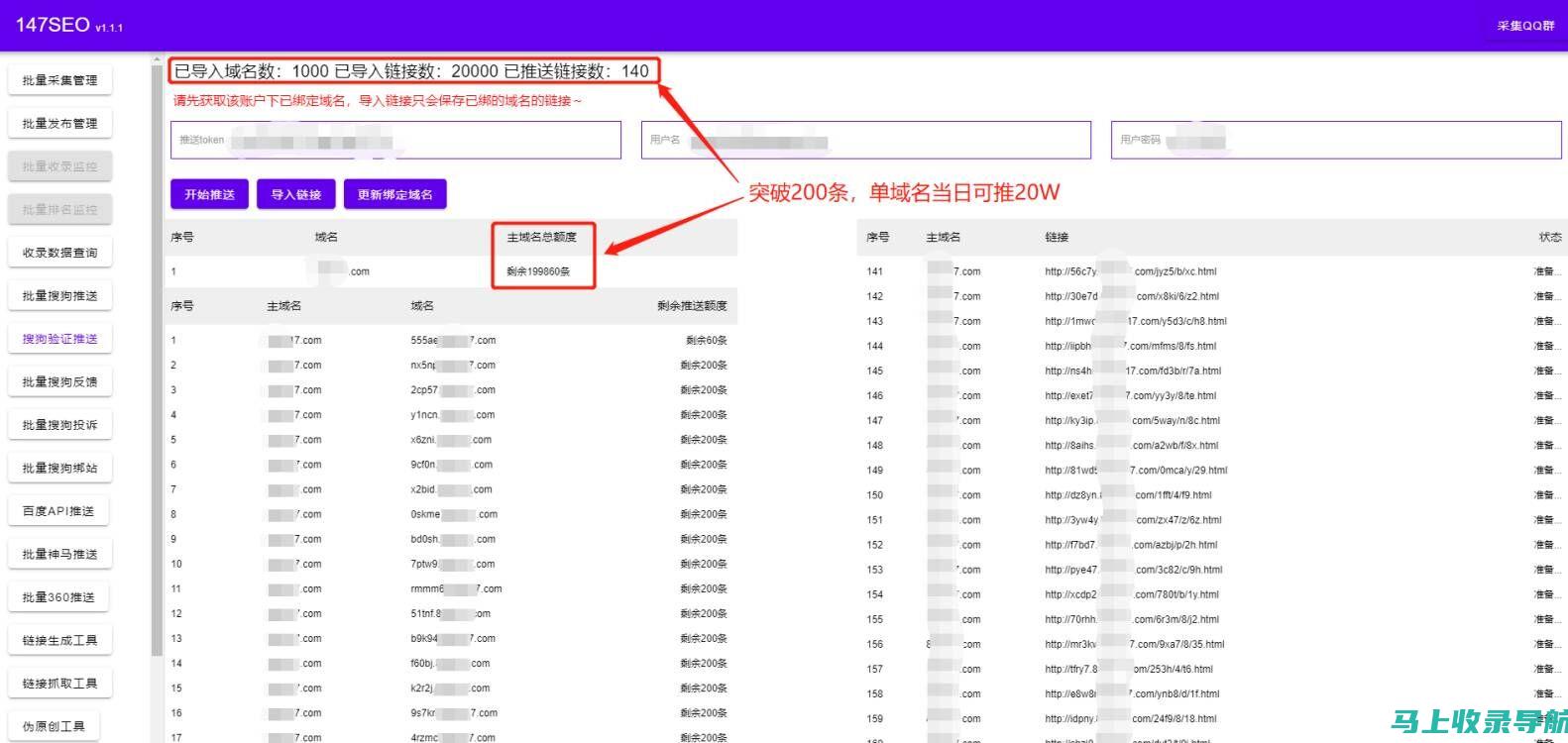Click the link ending in /zx47/z/6z.html
This screenshot has width=1568, height=743.
point(1133,520)
